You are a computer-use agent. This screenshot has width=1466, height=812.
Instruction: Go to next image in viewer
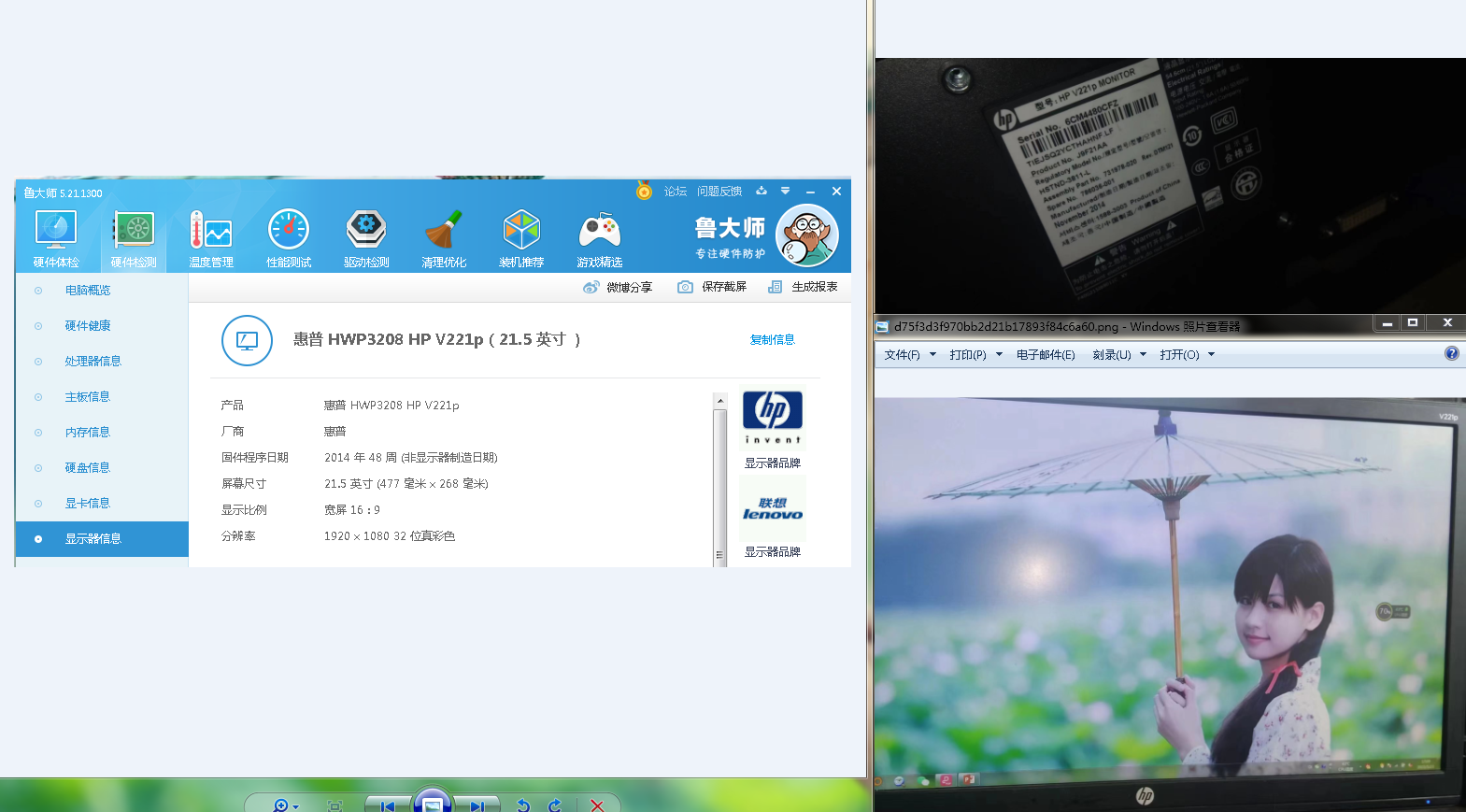point(477,805)
